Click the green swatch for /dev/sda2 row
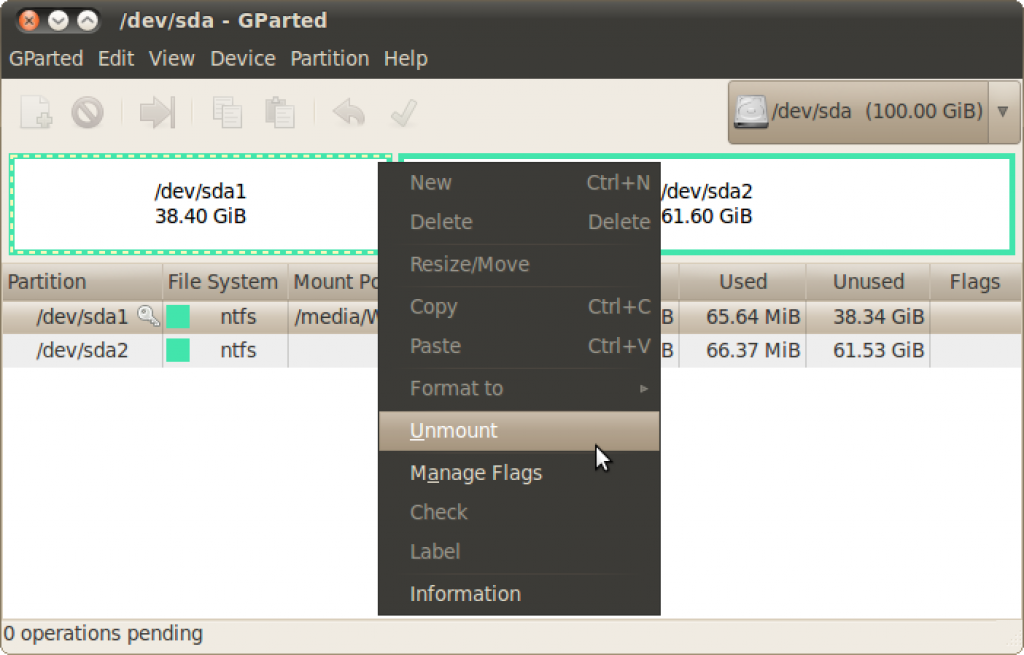This screenshot has width=1024, height=655. [178, 351]
